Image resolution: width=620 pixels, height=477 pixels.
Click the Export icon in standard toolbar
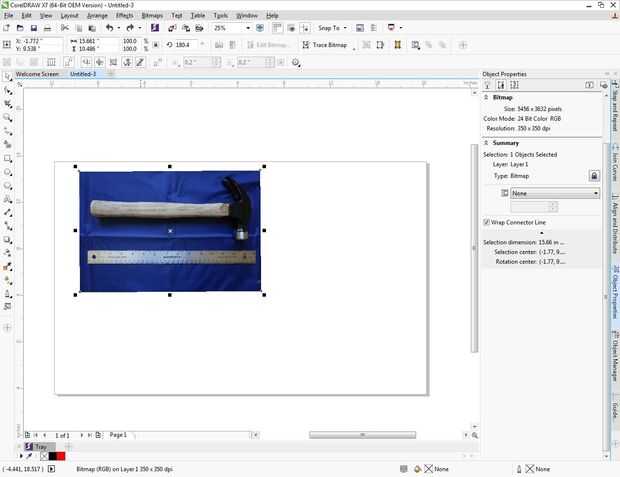point(186,28)
